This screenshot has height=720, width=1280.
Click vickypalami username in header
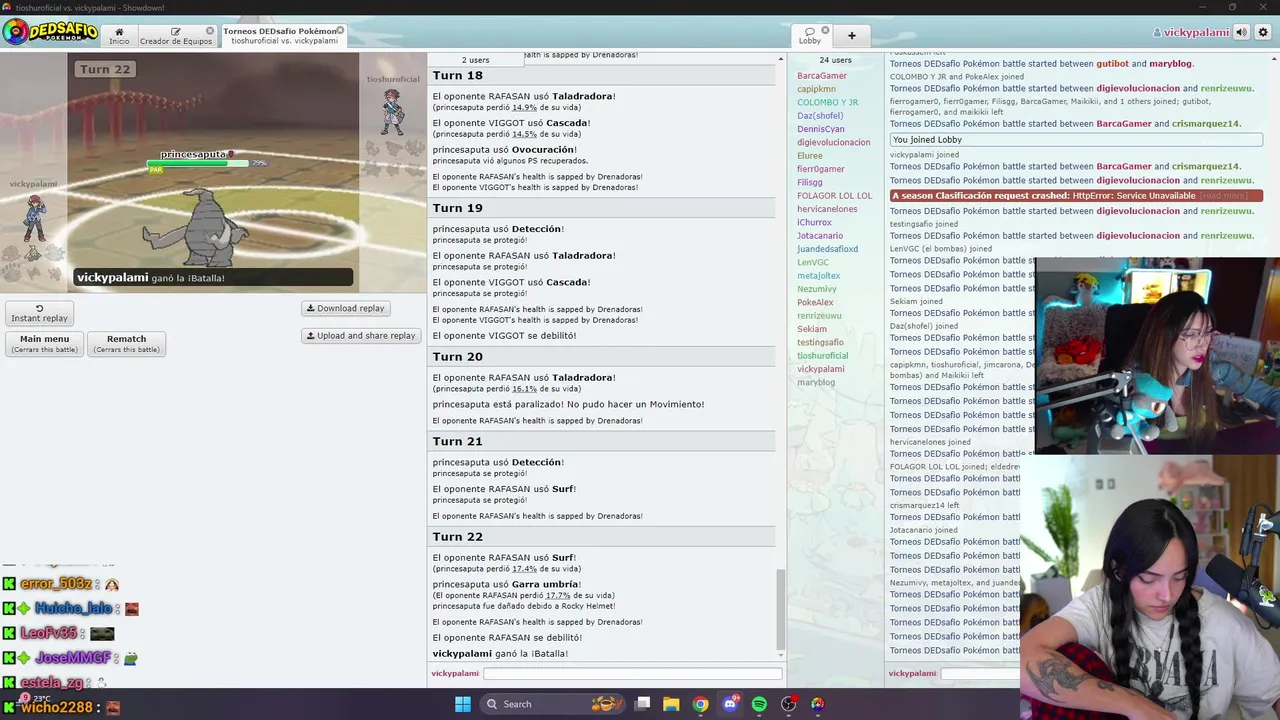click(1191, 33)
